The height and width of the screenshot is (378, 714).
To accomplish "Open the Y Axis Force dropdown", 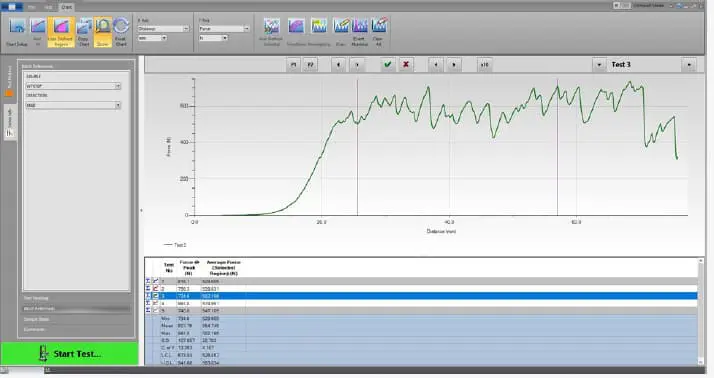I will pyautogui.click(x=224, y=29).
